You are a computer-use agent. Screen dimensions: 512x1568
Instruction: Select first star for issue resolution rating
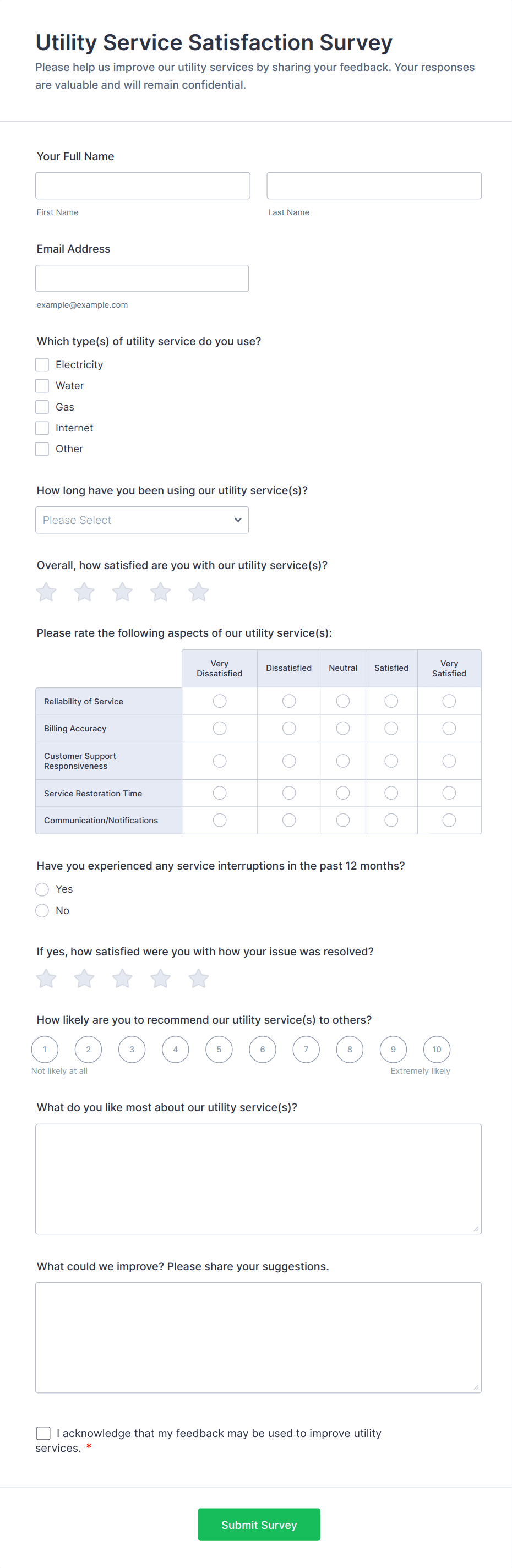click(x=46, y=979)
